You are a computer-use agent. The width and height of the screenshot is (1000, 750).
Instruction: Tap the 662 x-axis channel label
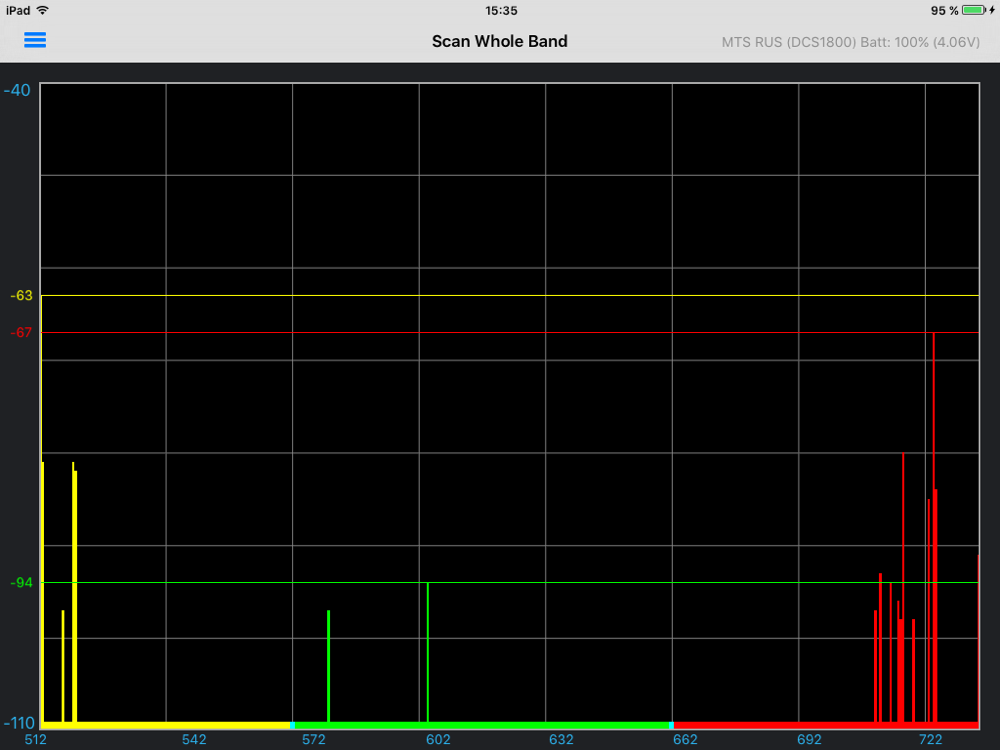coord(686,740)
